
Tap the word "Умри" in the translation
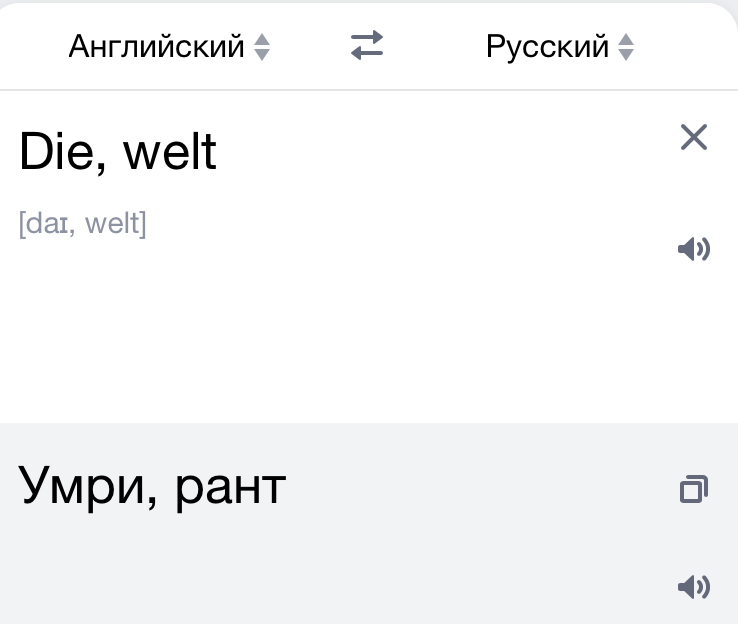tap(76, 487)
